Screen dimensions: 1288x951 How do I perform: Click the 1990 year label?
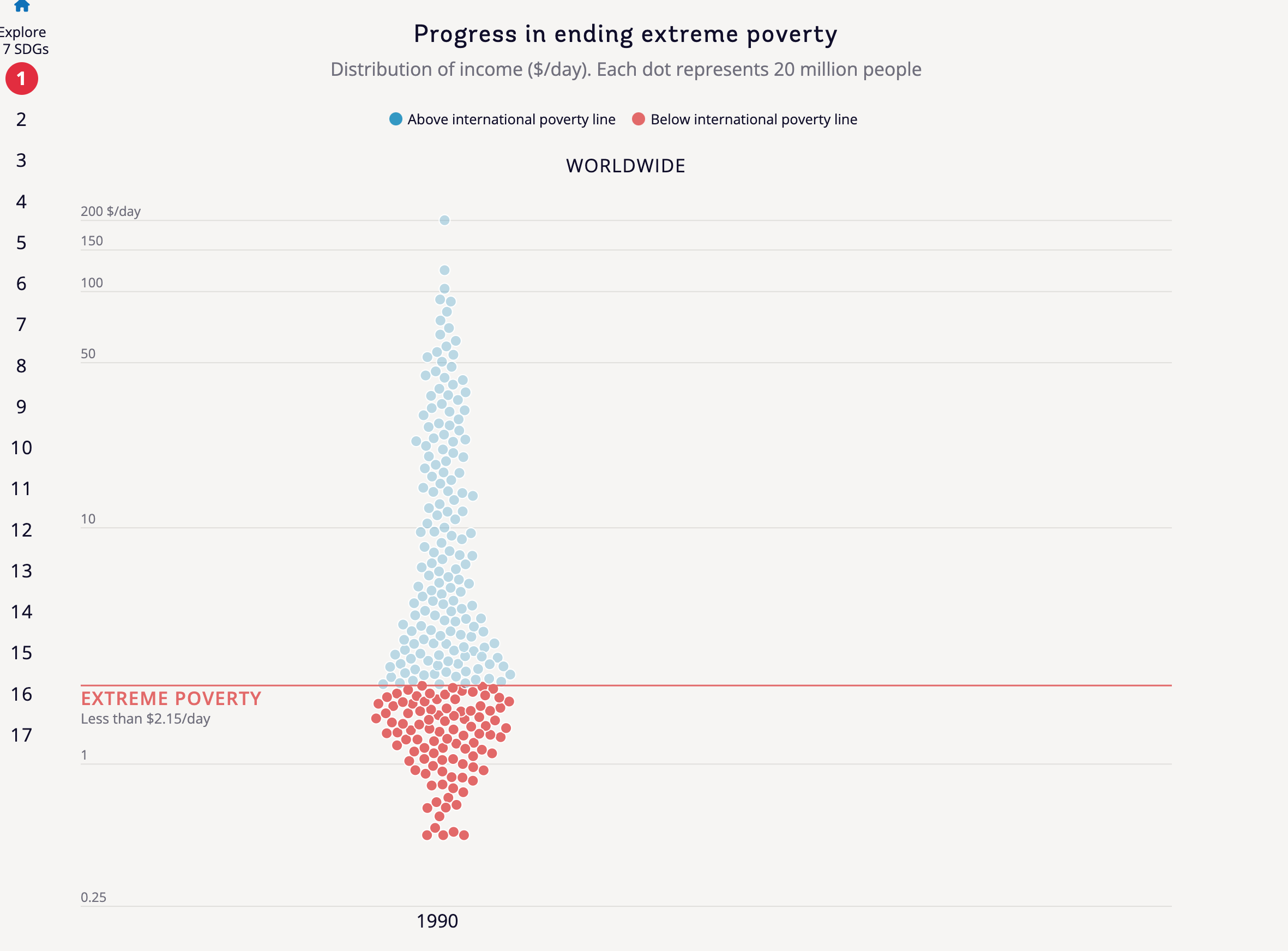(x=438, y=922)
